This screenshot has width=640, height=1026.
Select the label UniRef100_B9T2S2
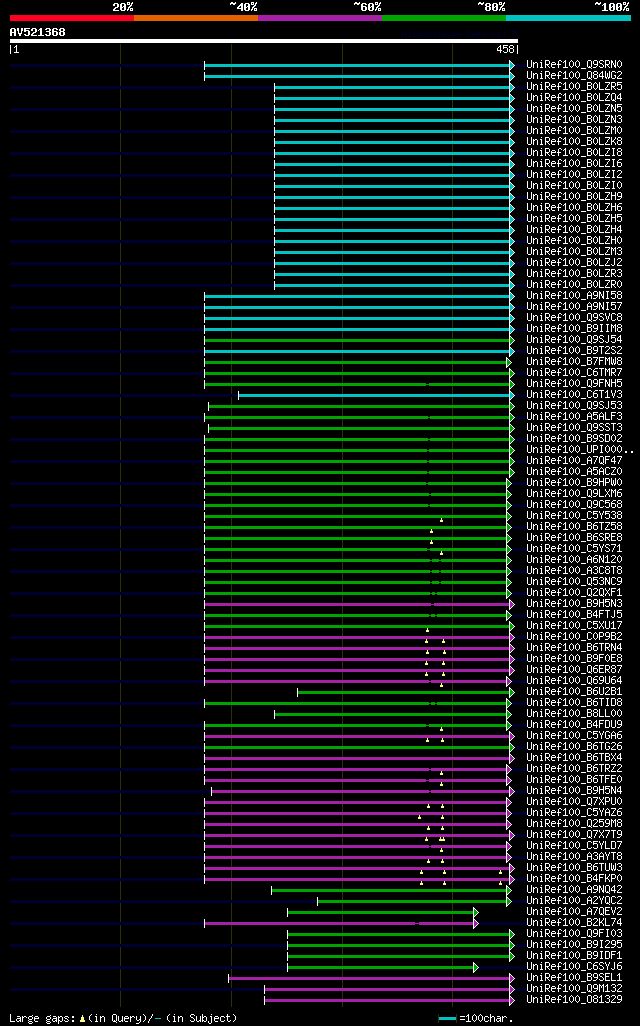pyautogui.click(x=575, y=351)
